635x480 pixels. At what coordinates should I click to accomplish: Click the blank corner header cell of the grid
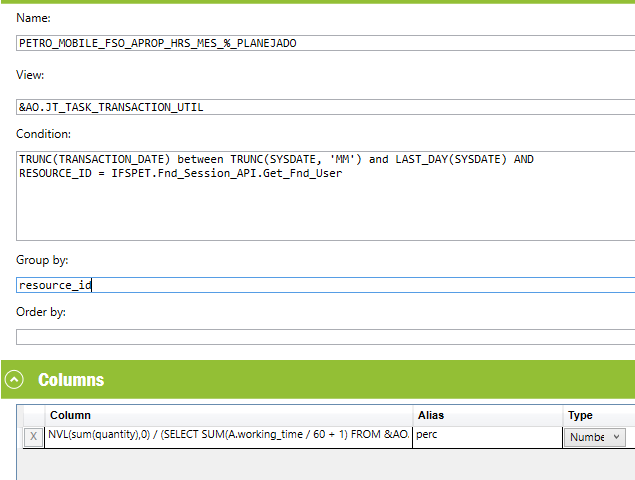coord(34,415)
